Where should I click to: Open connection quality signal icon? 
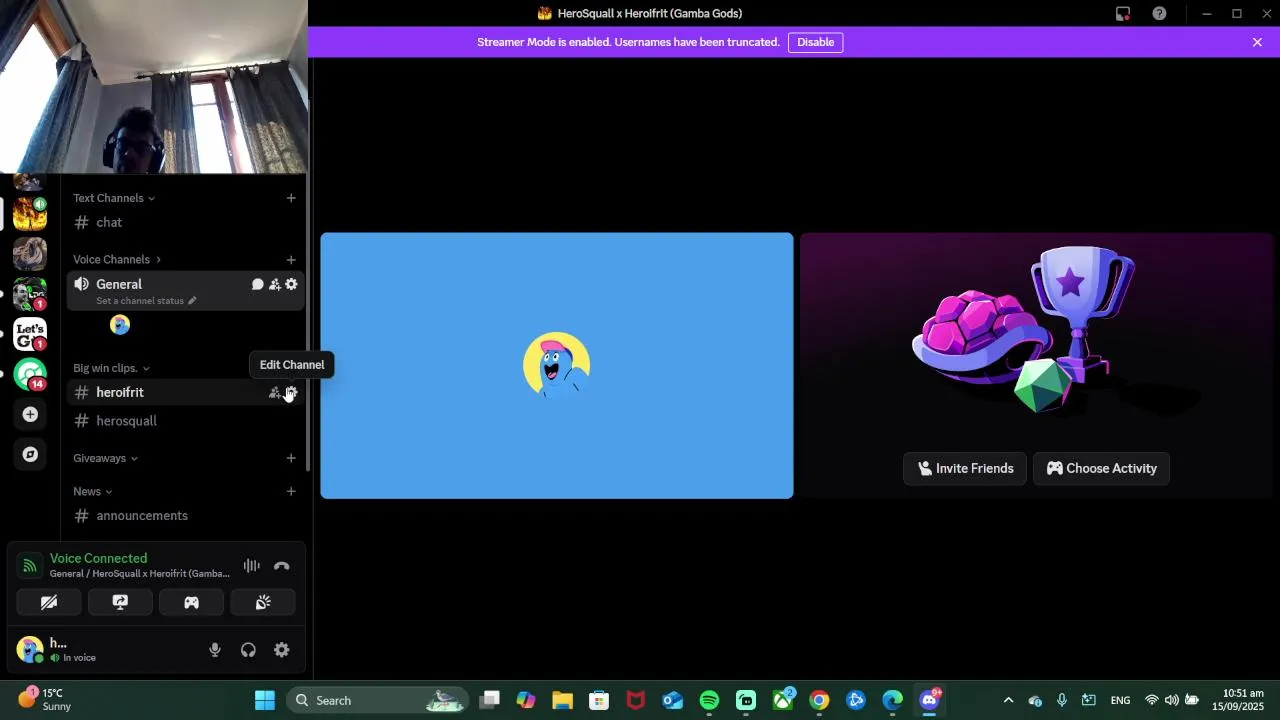pos(31,566)
